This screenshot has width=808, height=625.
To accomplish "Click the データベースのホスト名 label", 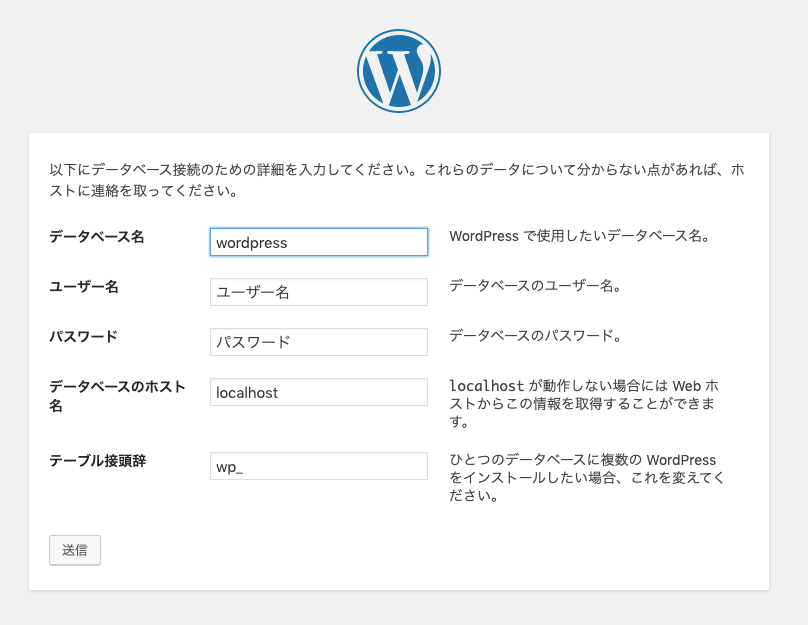I will pyautogui.click(x=117, y=396).
